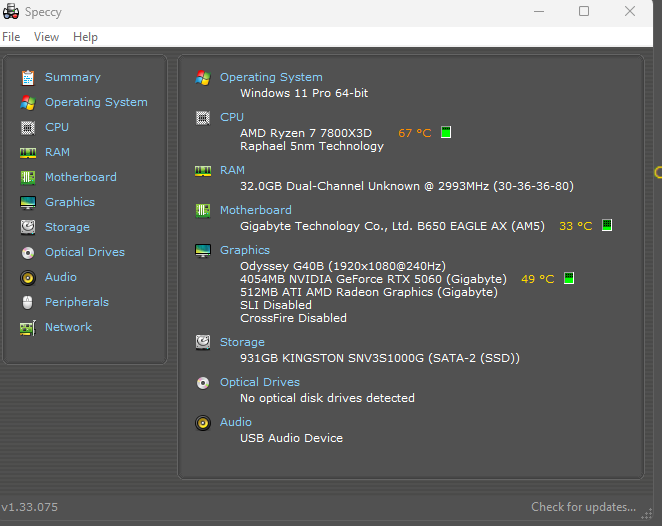Click the Motherboard heading link in summary

click(255, 210)
